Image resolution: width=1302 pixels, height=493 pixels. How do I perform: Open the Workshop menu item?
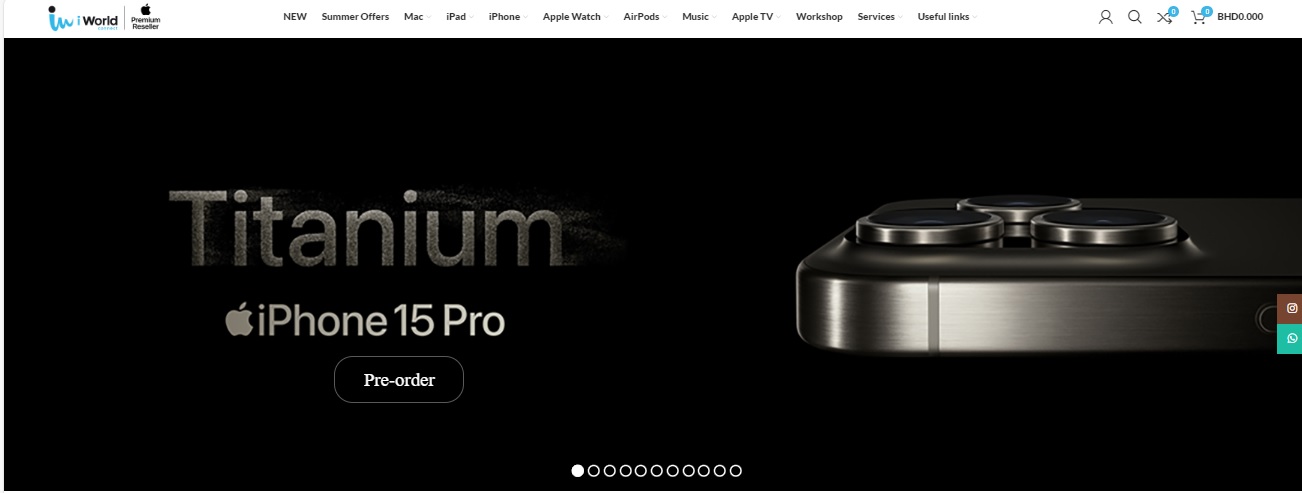click(819, 17)
